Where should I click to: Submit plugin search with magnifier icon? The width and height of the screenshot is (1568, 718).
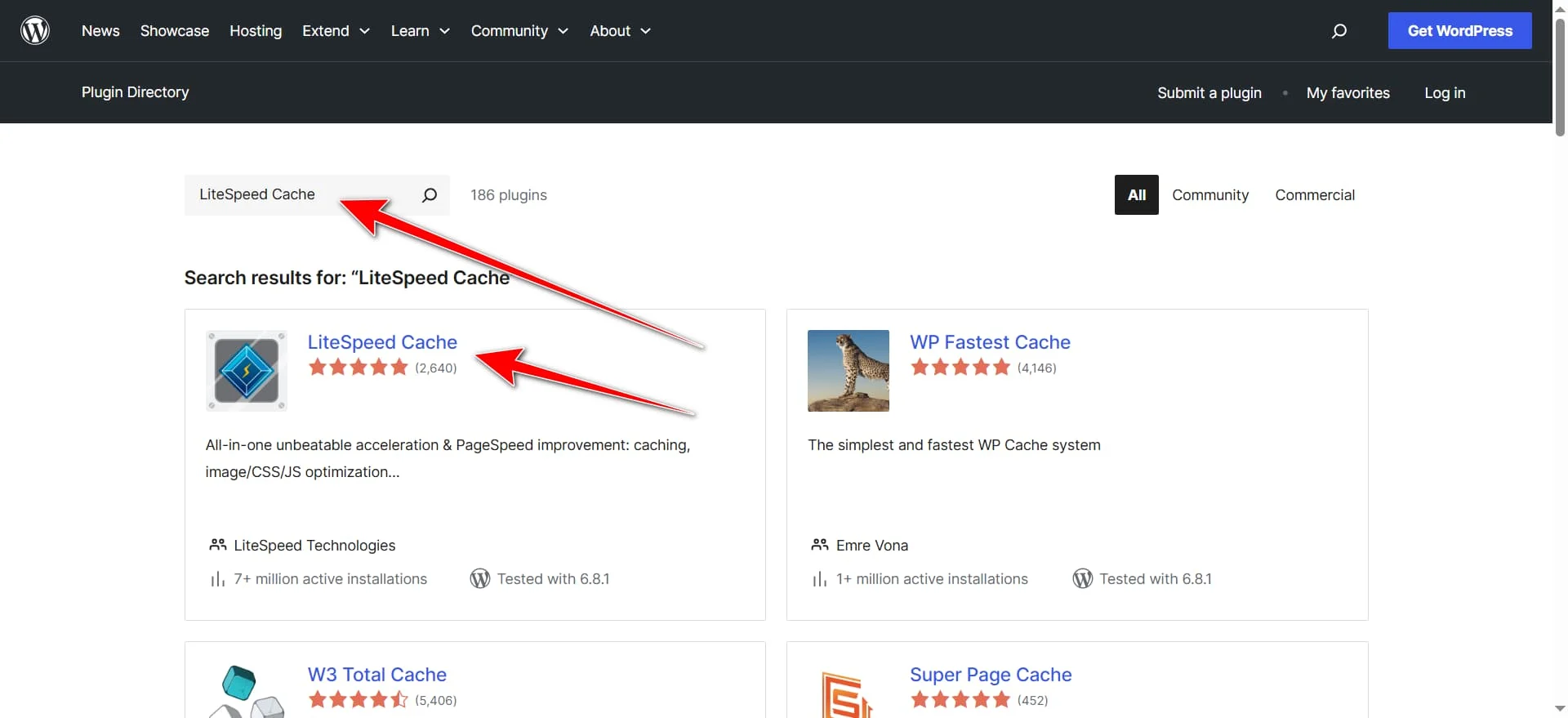(430, 195)
